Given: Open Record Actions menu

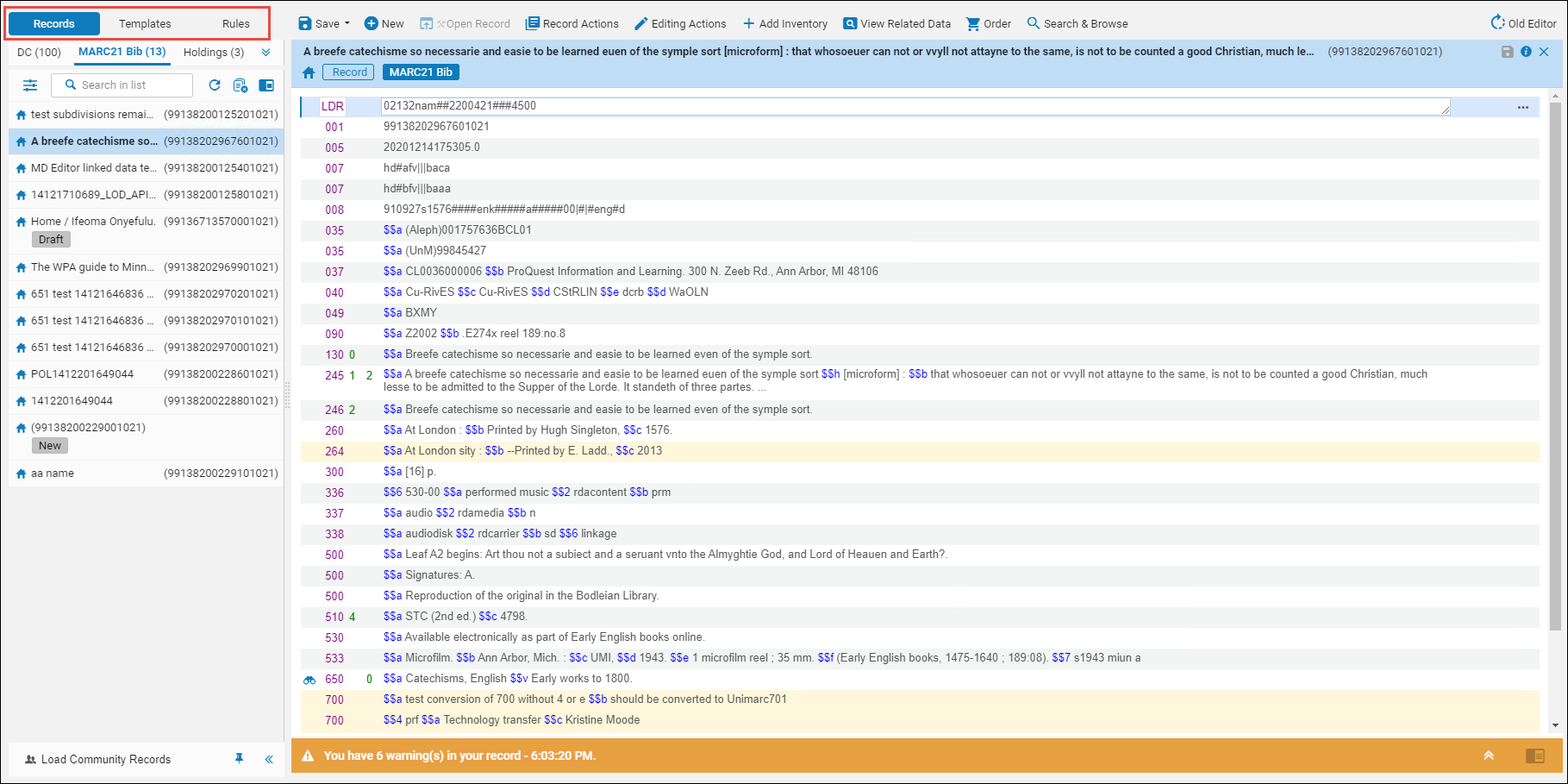Looking at the screenshot, I should (x=572, y=24).
